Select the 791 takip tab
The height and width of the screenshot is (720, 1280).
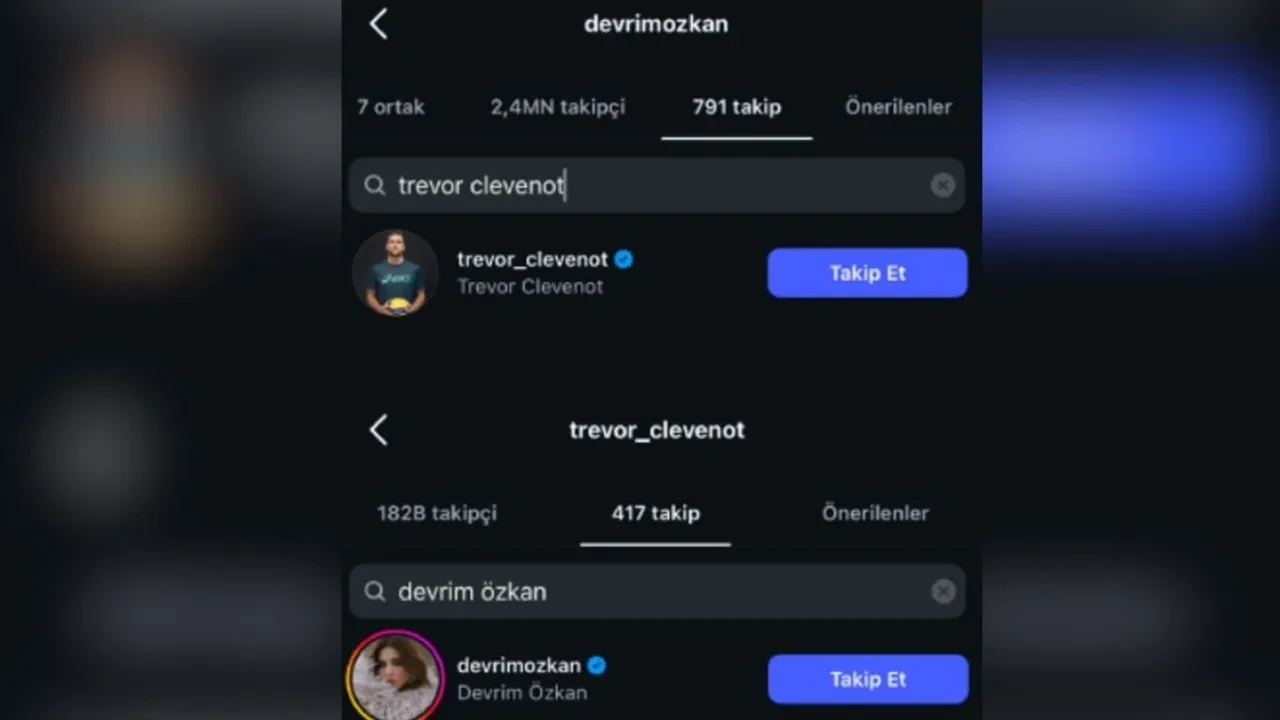tap(736, 107)
